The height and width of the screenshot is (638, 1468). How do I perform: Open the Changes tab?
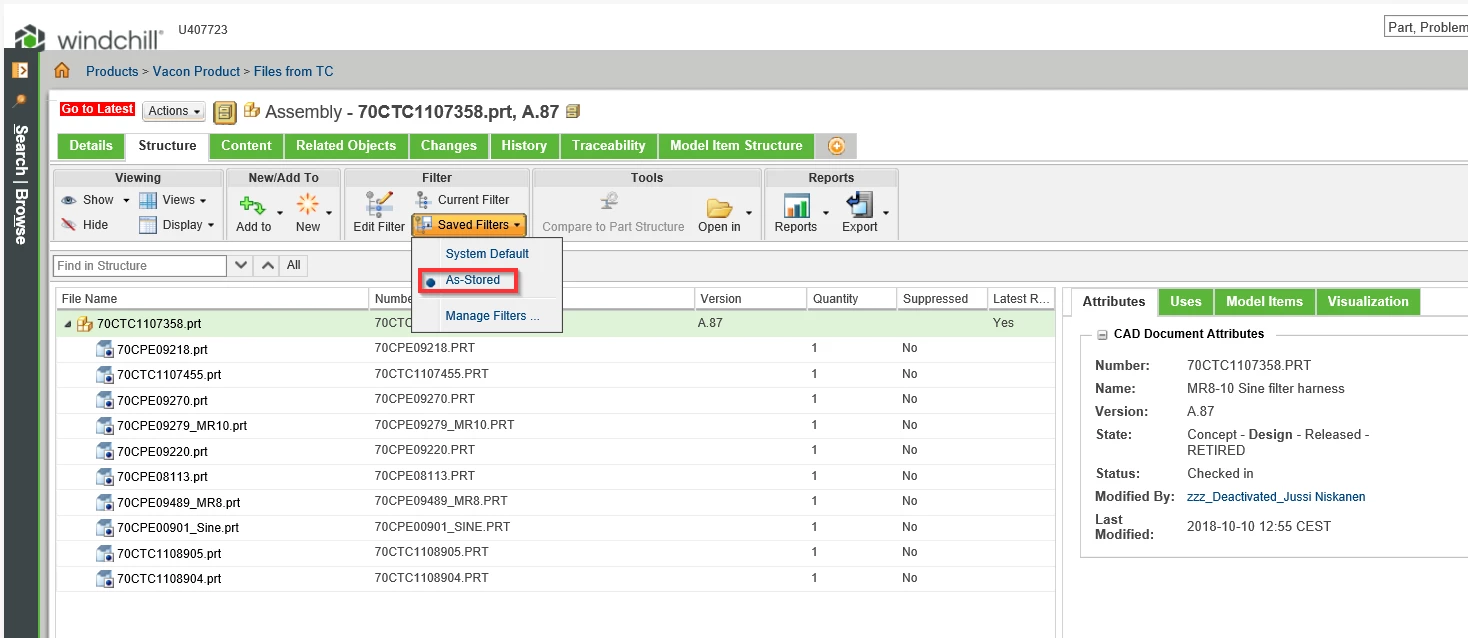coord(449,146)
